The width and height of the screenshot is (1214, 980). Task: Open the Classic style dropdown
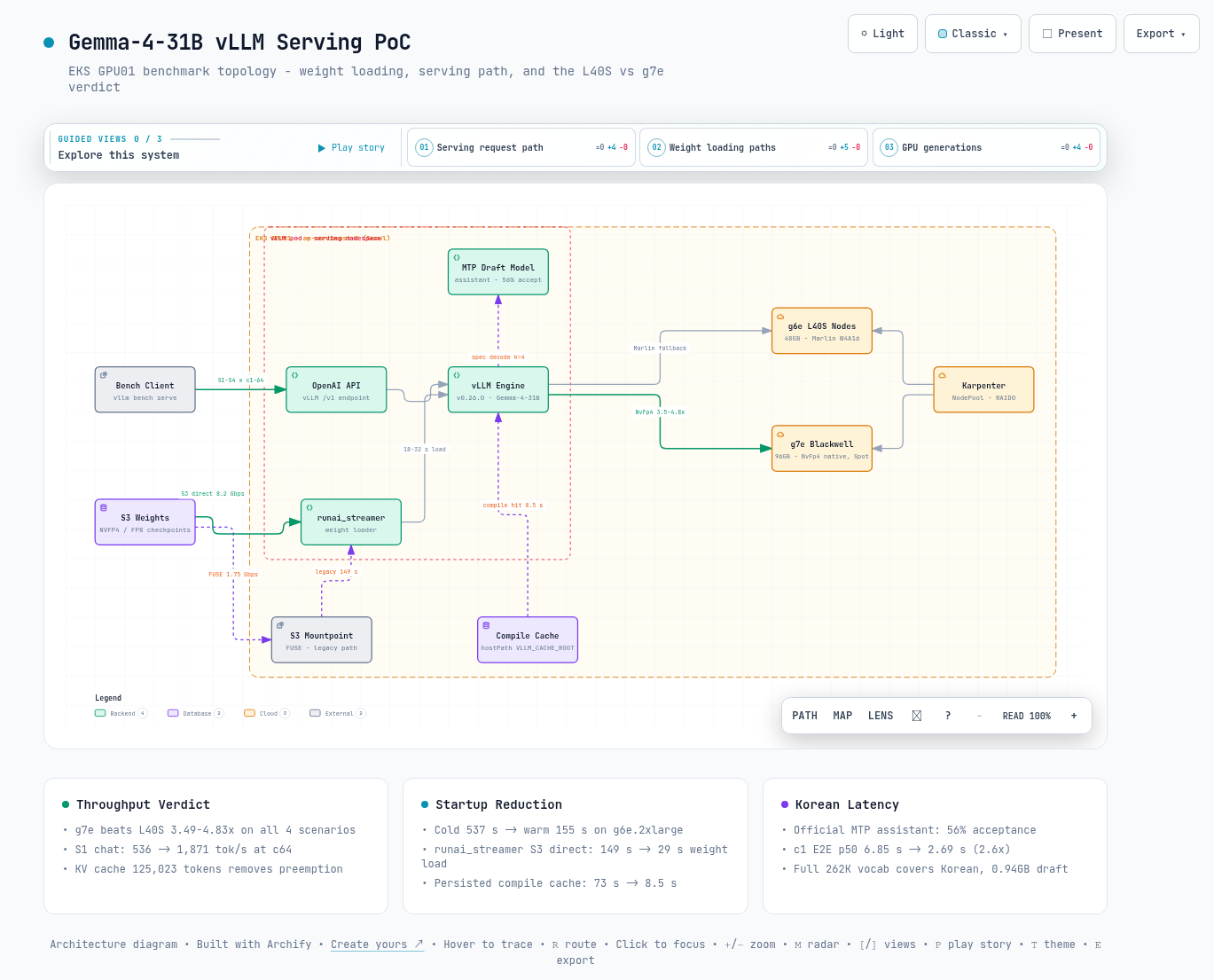(973, 34)
